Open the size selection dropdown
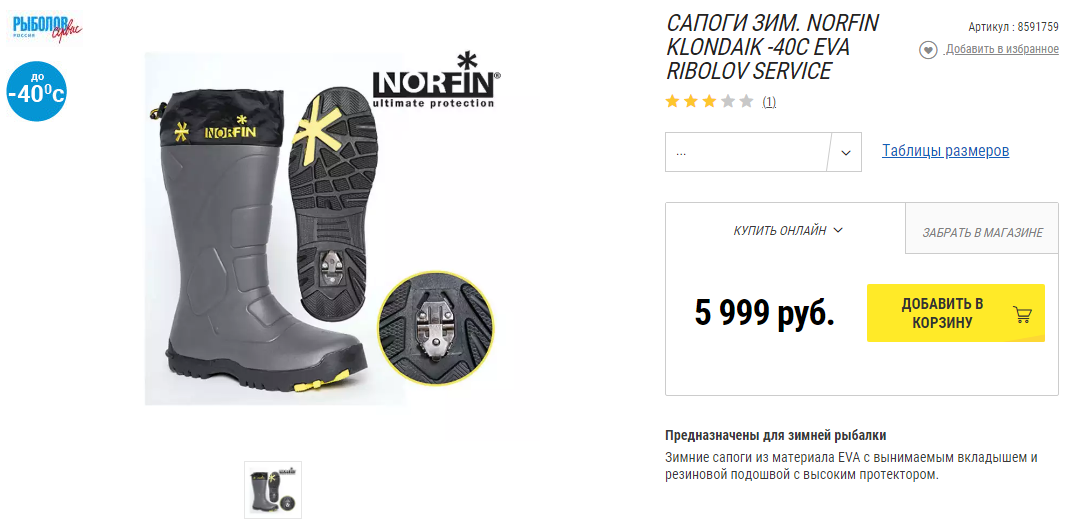Screen dimensions: 1066x523 (763, 152)
